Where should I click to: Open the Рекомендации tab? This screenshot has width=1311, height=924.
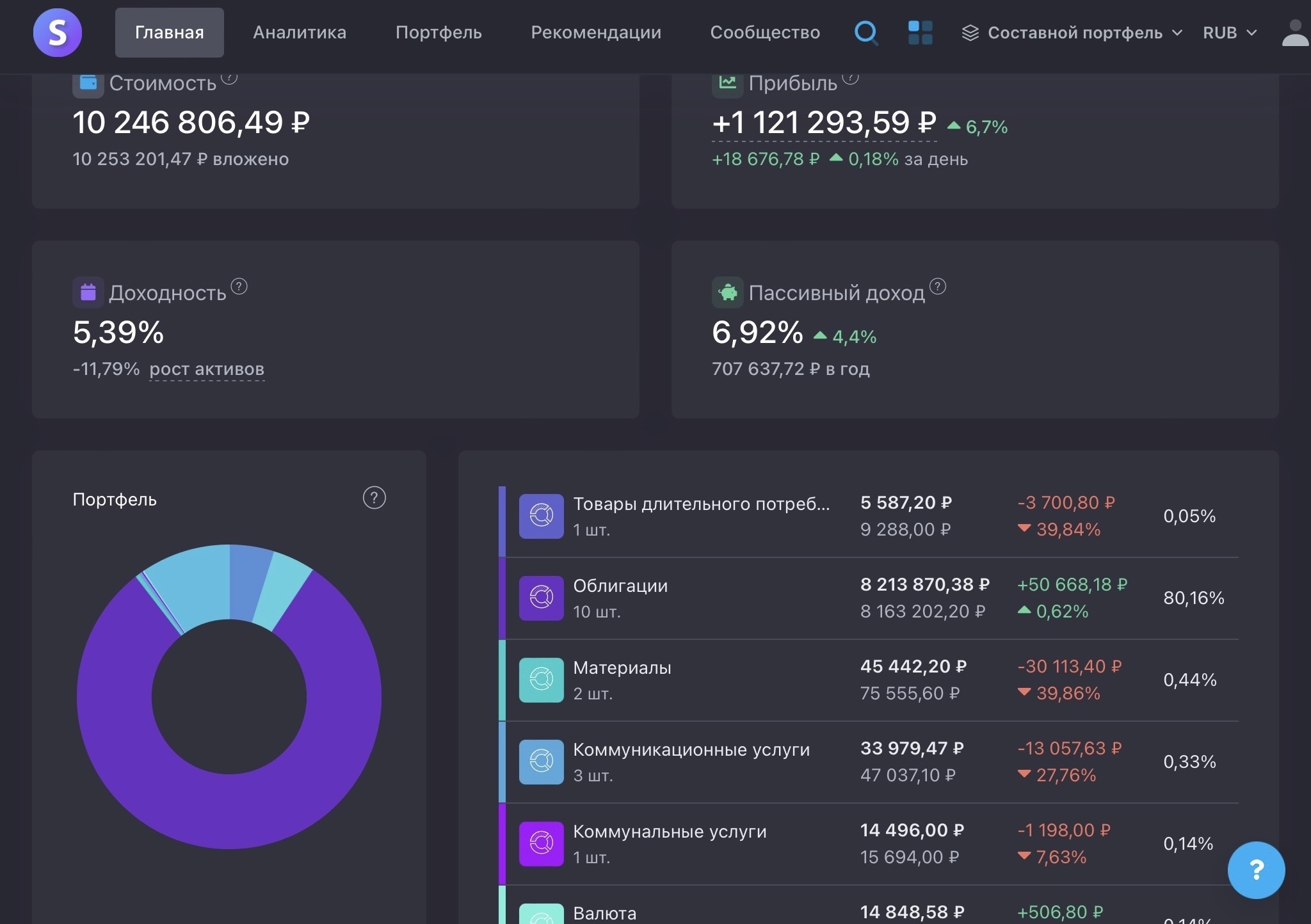click(596, 33)
